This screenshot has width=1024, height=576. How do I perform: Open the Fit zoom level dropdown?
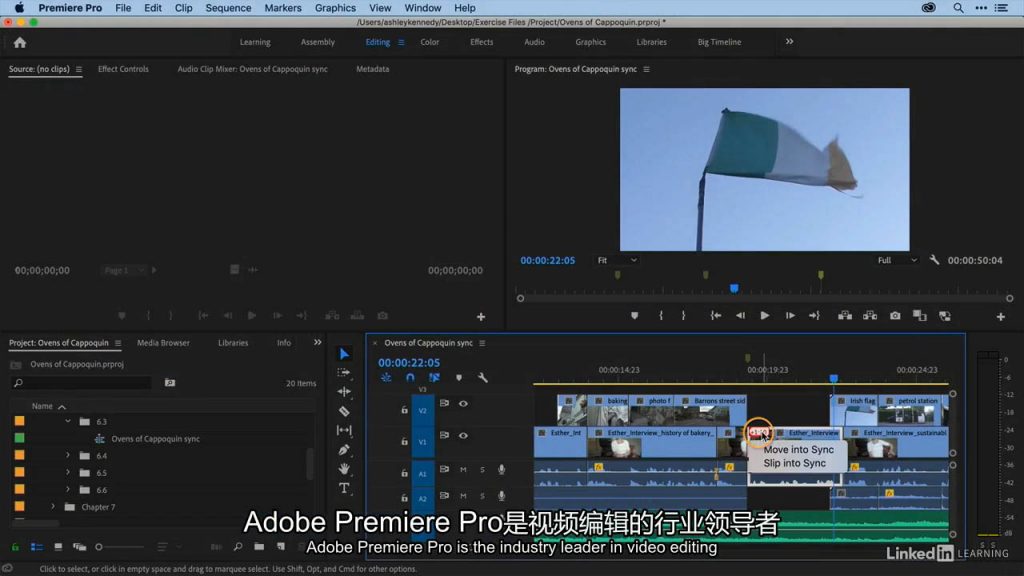616,260
